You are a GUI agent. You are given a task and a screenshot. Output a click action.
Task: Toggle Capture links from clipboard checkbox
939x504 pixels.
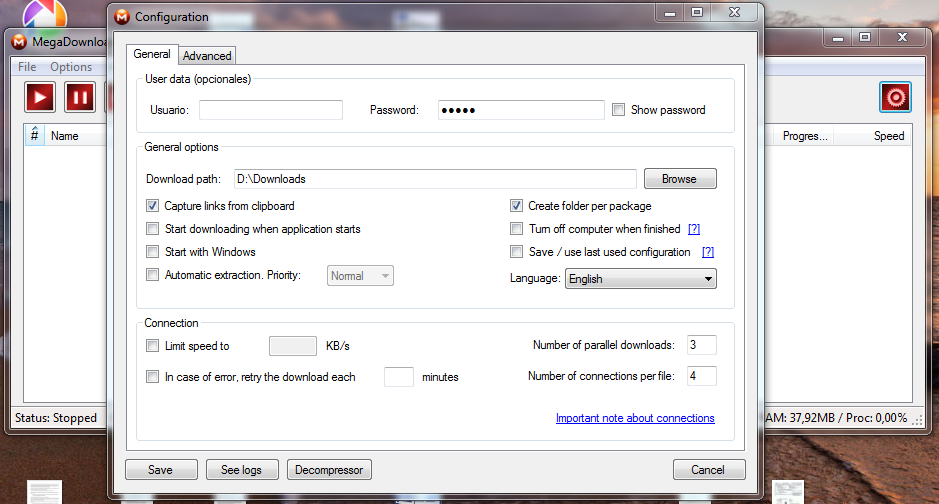click(x=153, y=206)
